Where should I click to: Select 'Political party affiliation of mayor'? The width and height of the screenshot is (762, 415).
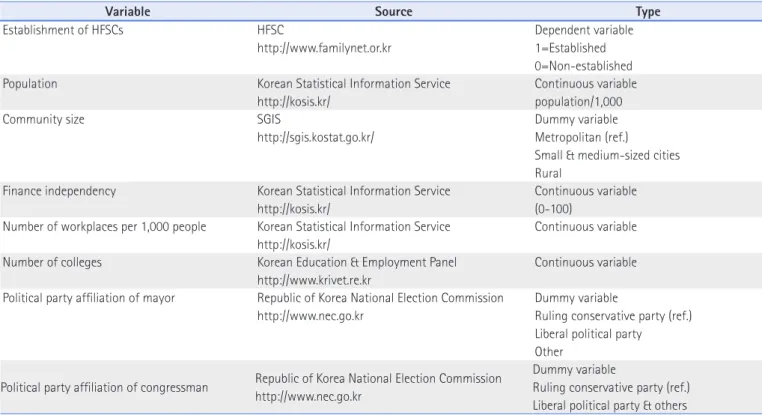click(88, 298)
